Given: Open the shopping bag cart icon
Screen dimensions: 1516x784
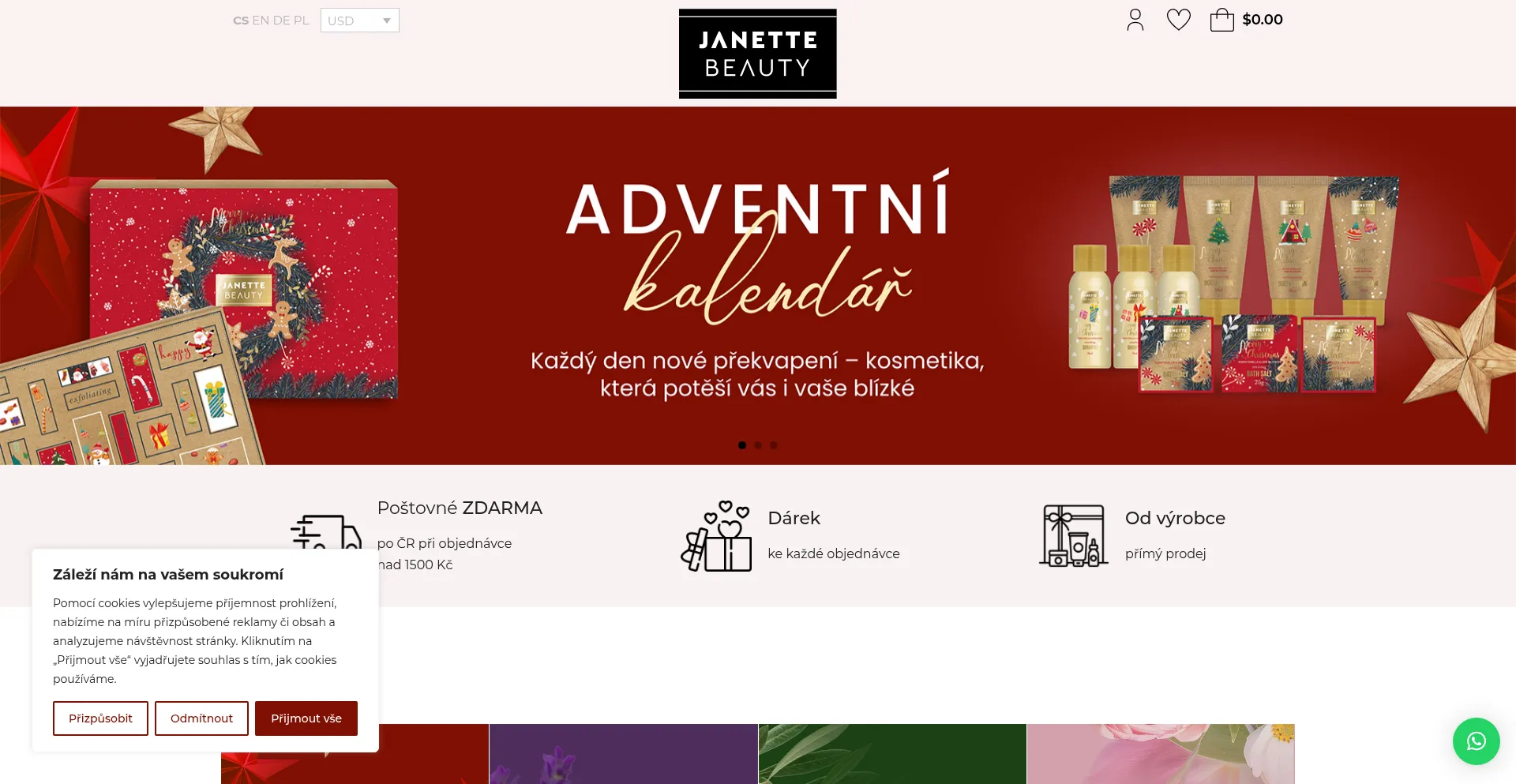Looking at the screenshot, I should 1221,20.
